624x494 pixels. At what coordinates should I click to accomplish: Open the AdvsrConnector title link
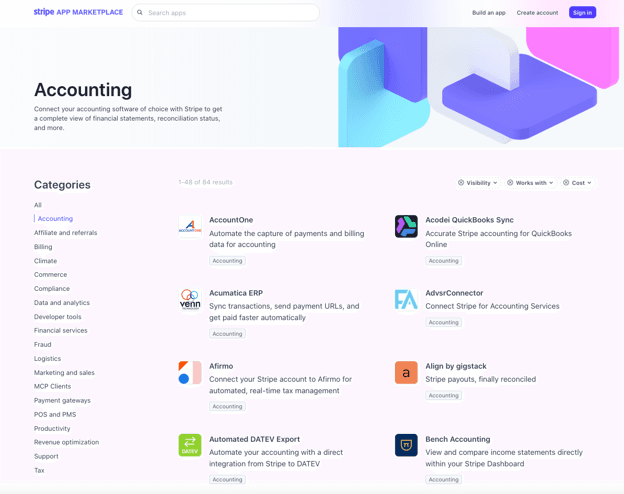tap(454, 293)
